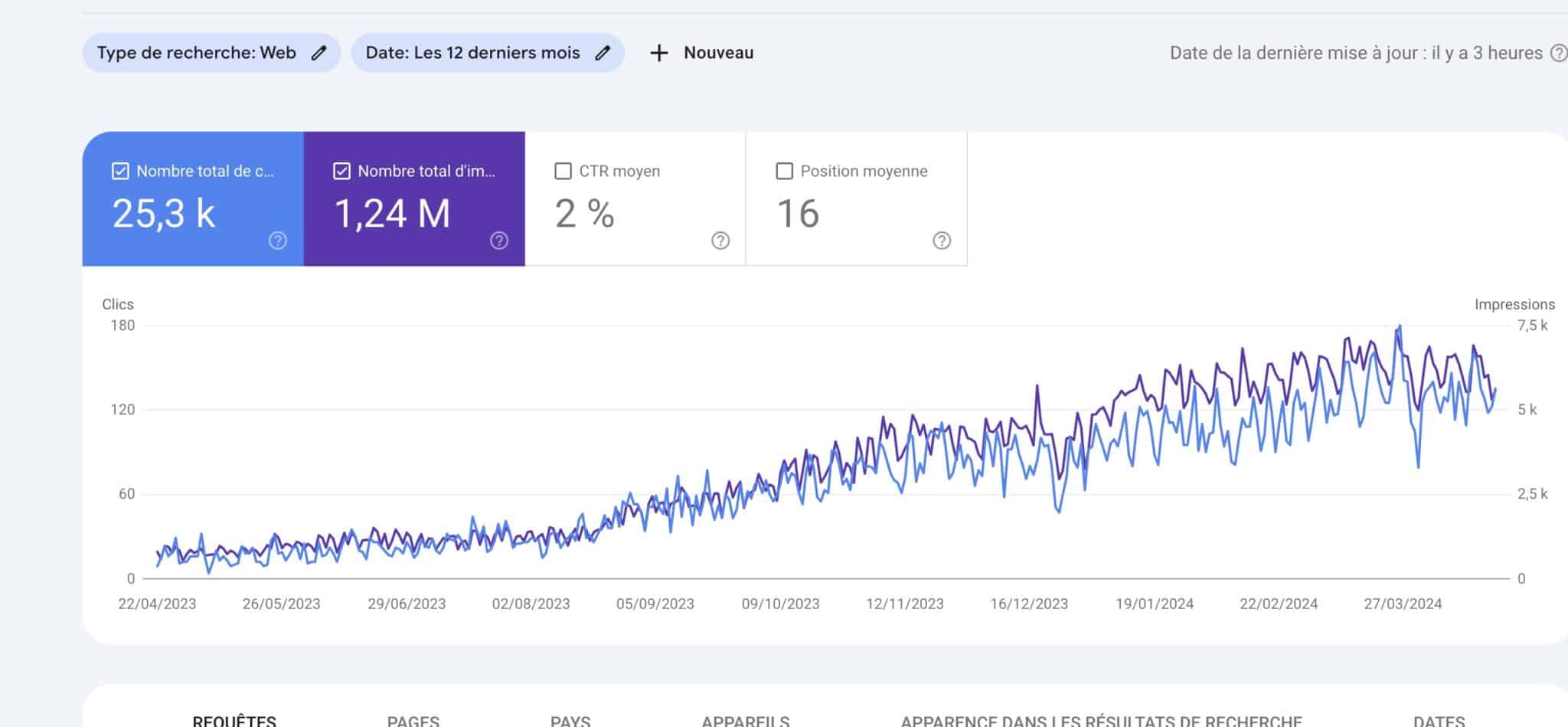The height and width of the screenshot is (727, 1568).
Task: Uncheck the total impressions checkbox
Action: pos(341,171)
